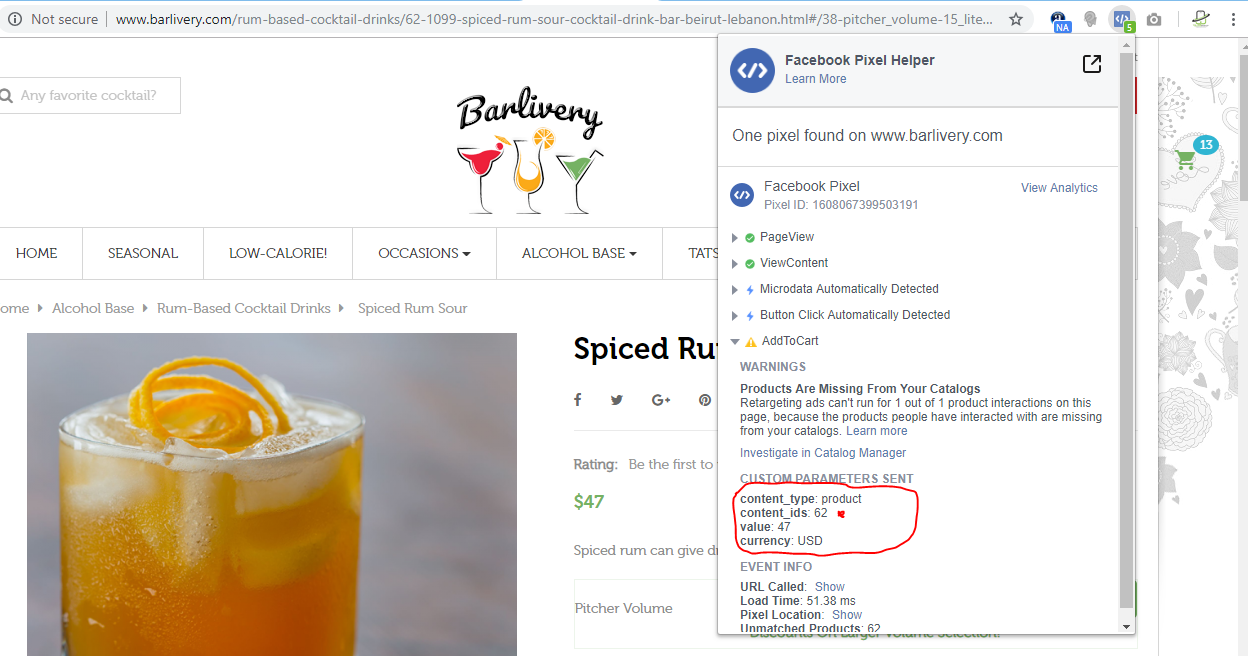
Task: Click the Facebook share icon
Action: pos(577,400)
